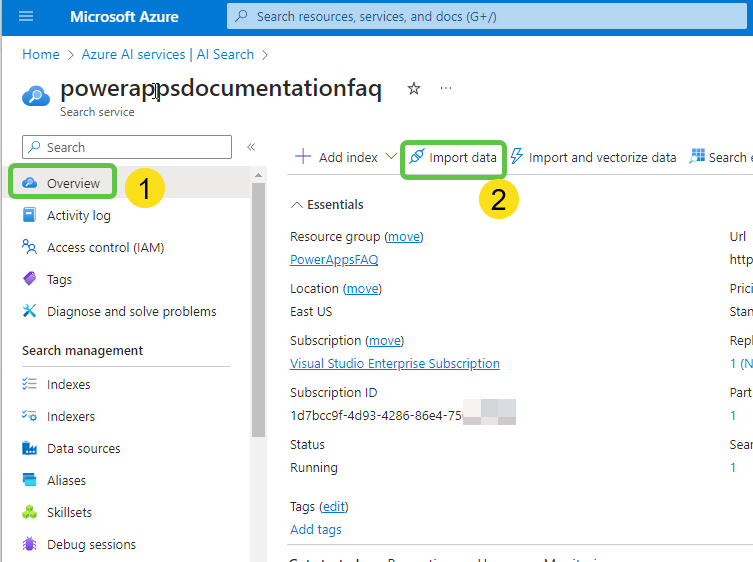
Task: Collapse the sidebar with double chevron
Action: (x=251, y=147)
